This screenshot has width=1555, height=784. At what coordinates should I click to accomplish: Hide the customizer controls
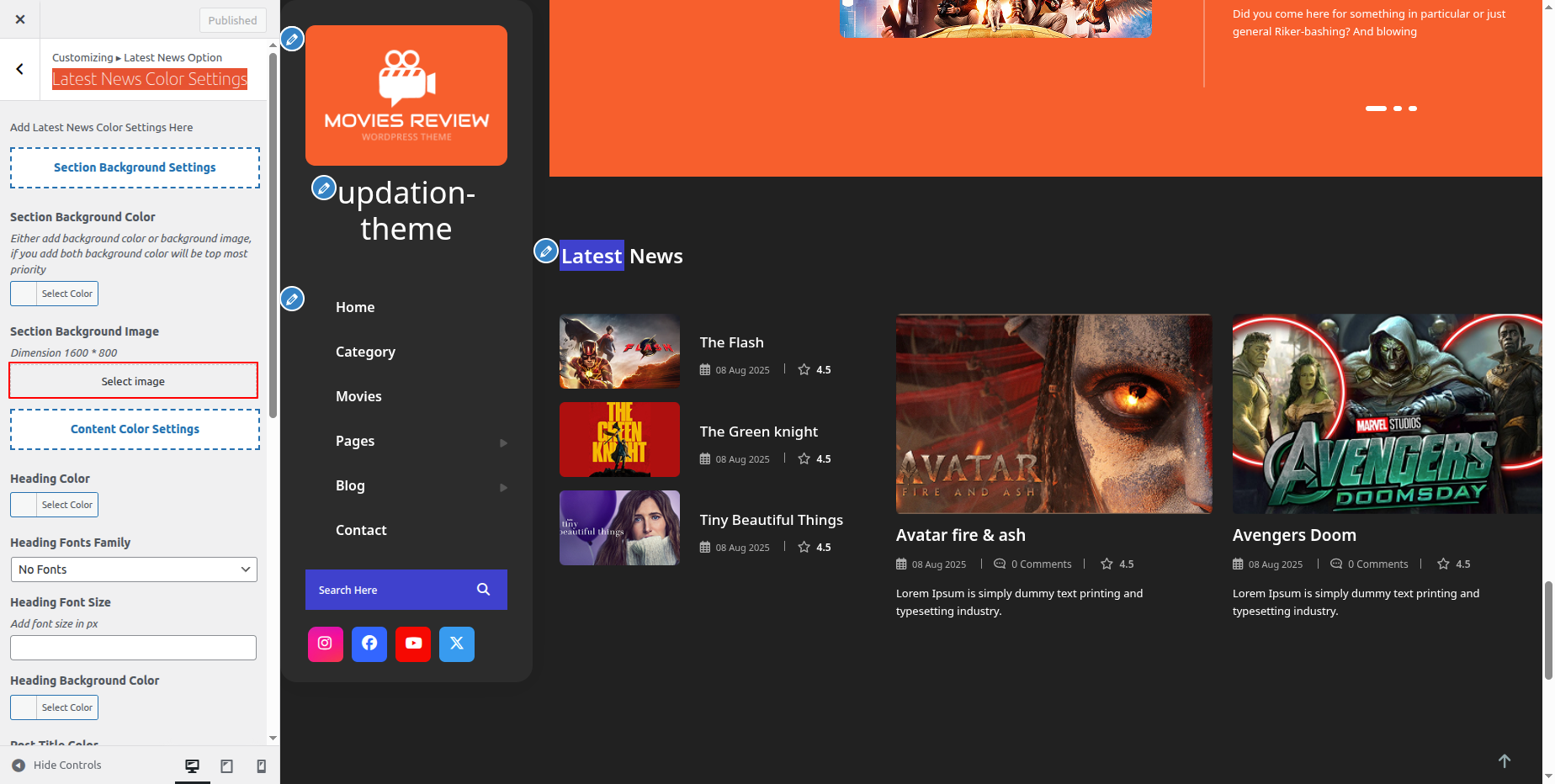point(56,765)
